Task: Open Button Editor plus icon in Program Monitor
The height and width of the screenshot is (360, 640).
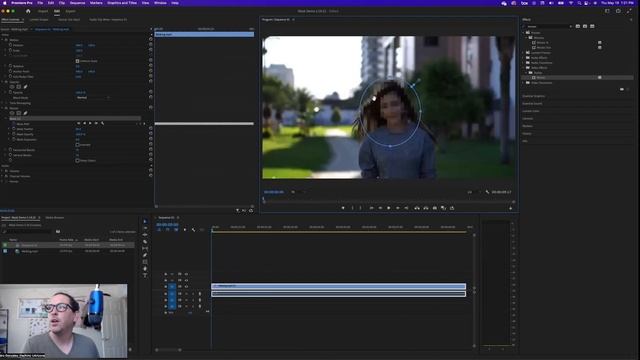Action: coord(510,208)
